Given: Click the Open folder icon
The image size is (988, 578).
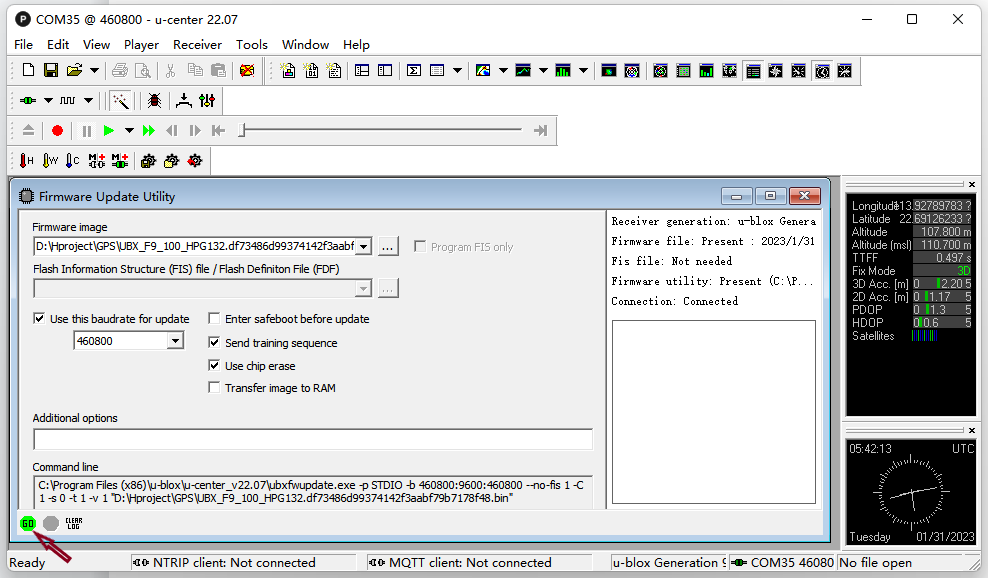Looking at the screenshot, I should pos(74,71).
